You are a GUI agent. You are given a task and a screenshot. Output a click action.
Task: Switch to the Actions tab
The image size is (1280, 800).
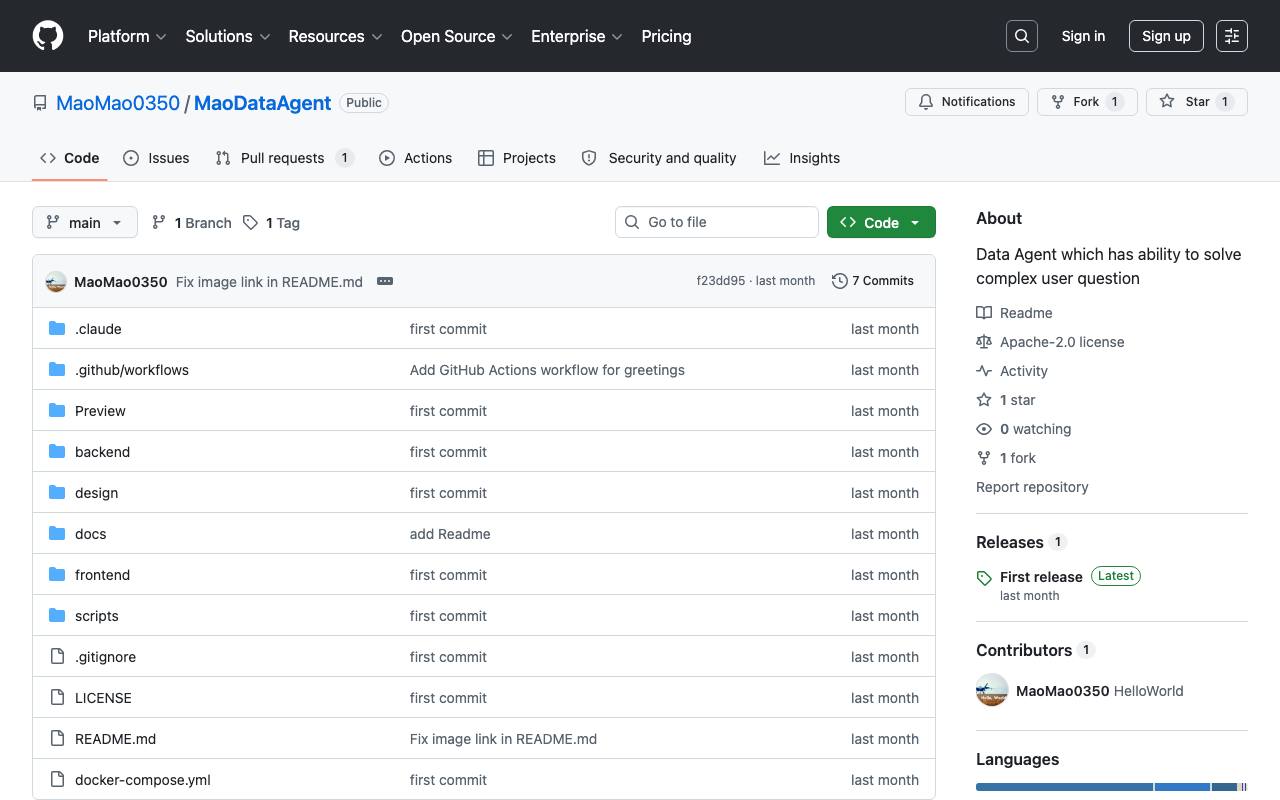[415, 158]
